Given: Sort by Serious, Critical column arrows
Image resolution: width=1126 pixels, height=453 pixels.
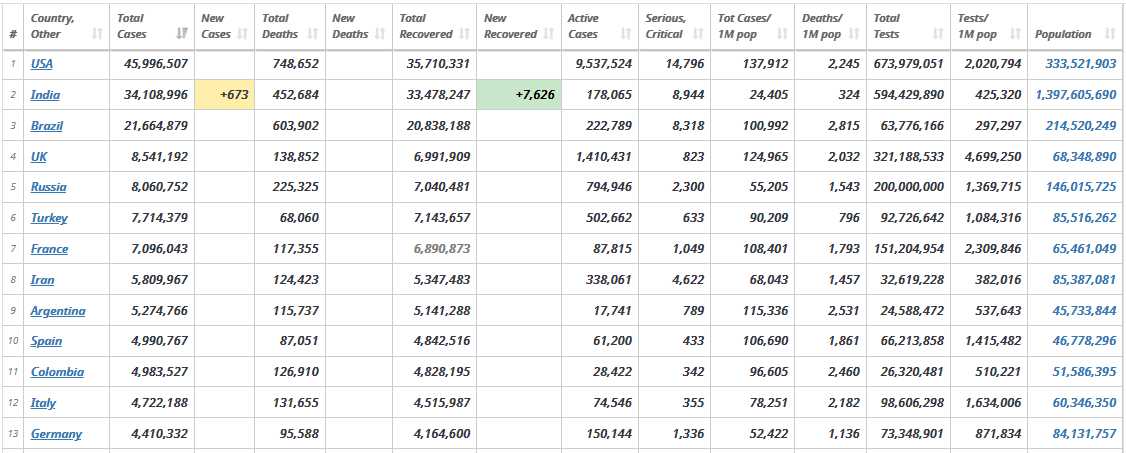Looking at the screenshot, I should pos(698,34).
